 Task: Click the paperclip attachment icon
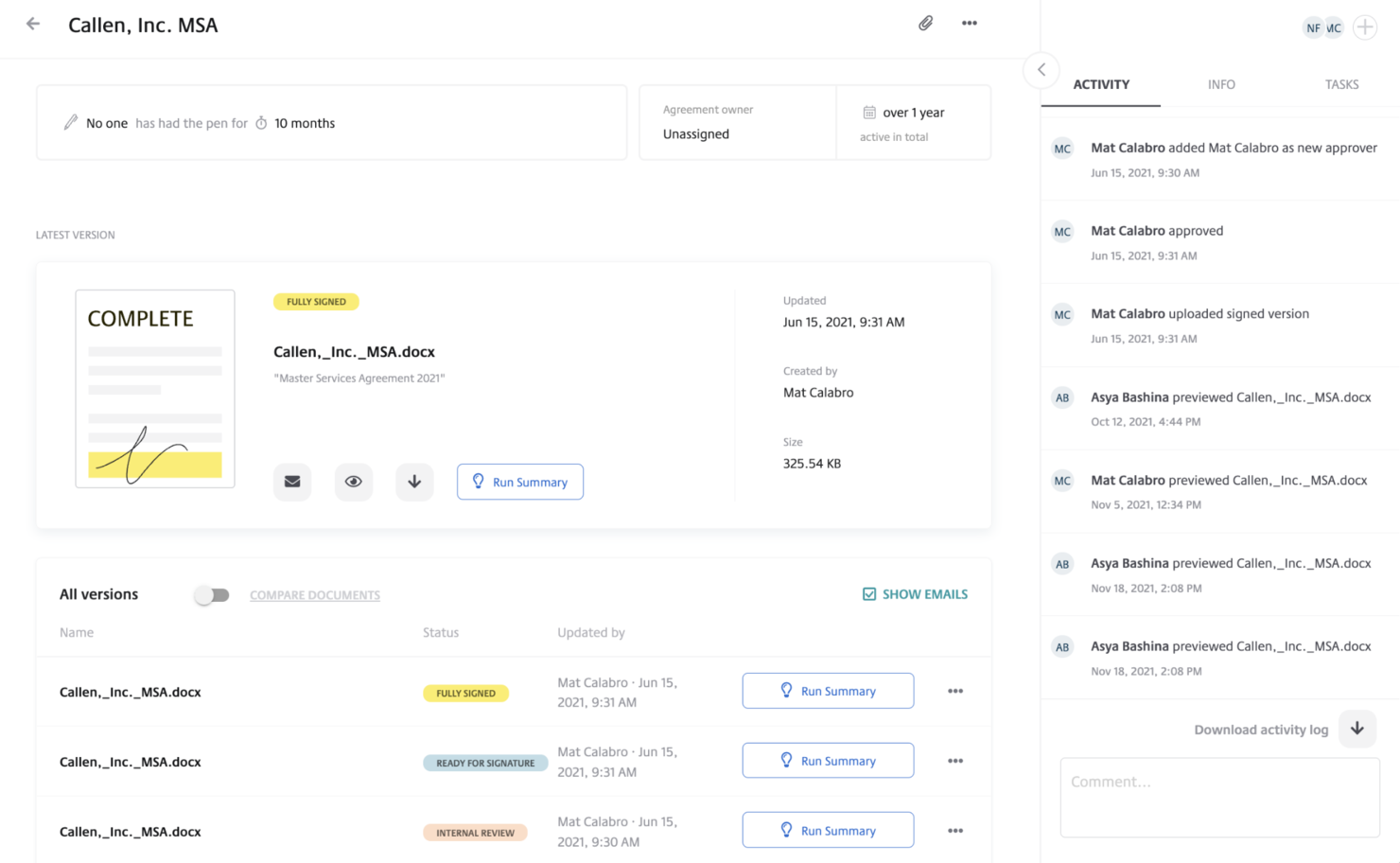coord(925,23)
